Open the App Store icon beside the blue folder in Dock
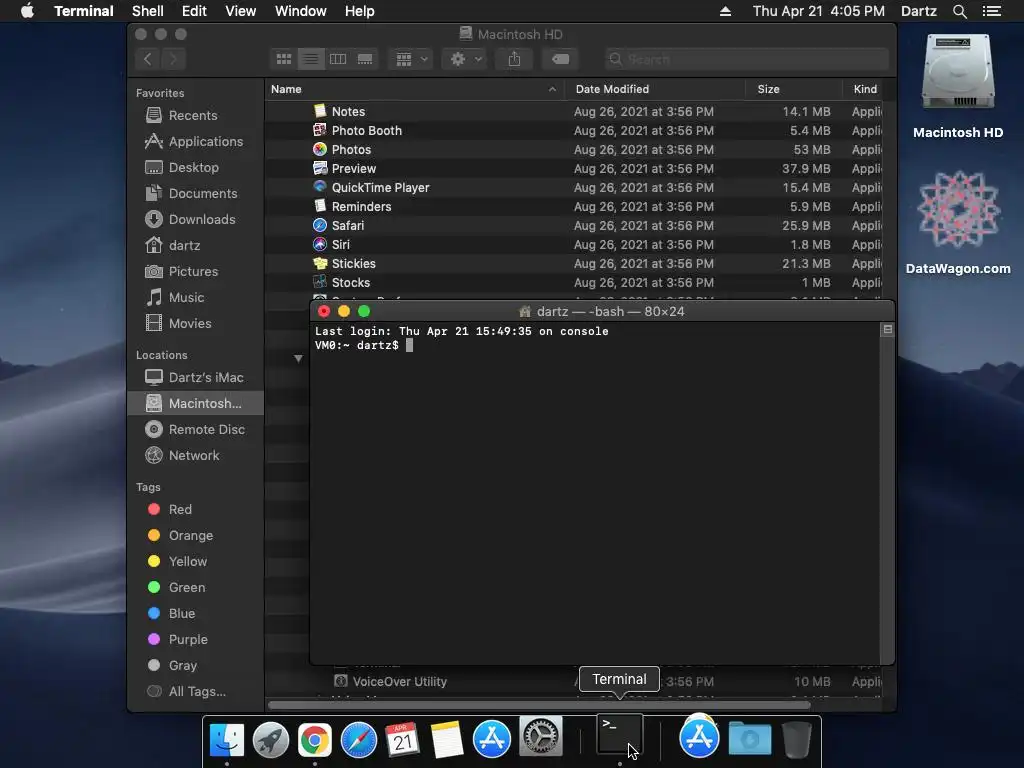Screen dimensions: 1024x768 tap(699, 737)
